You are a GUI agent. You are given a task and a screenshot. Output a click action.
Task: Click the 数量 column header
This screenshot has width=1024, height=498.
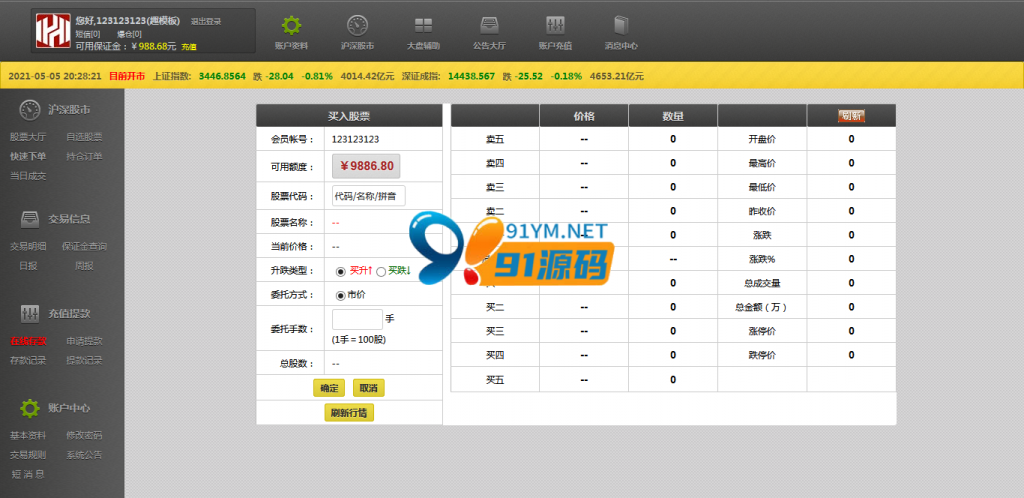click(x=673, y=116)
